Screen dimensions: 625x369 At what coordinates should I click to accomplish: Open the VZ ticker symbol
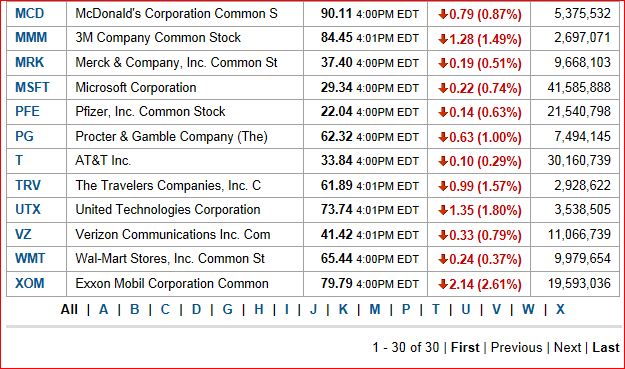tap(23, 234)
